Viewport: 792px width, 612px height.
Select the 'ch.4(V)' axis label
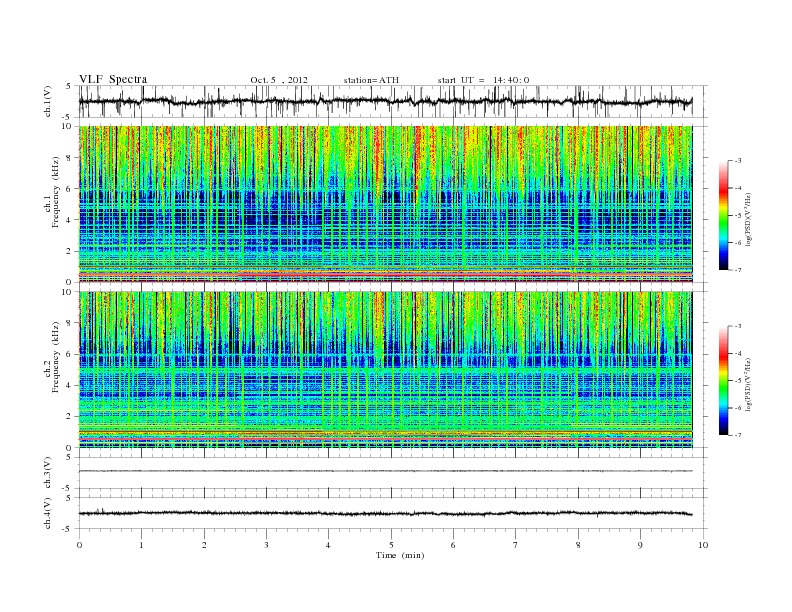(x=48, y=513)
